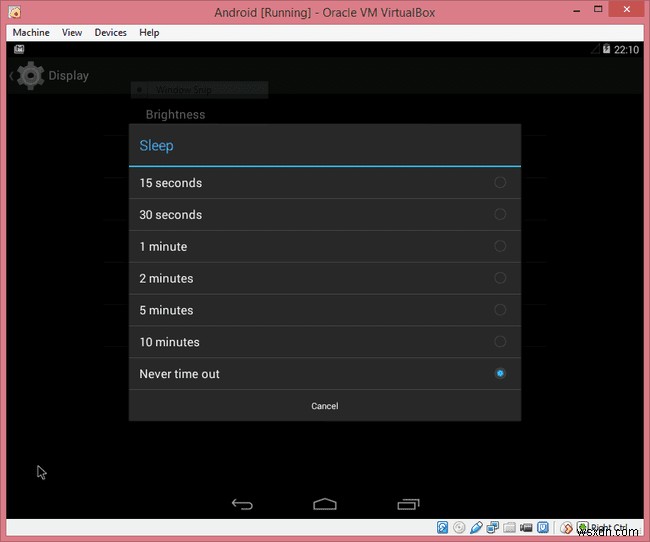Click the shared folders status icon
Screen dimensions: 650x542
[x=509, y=527]
